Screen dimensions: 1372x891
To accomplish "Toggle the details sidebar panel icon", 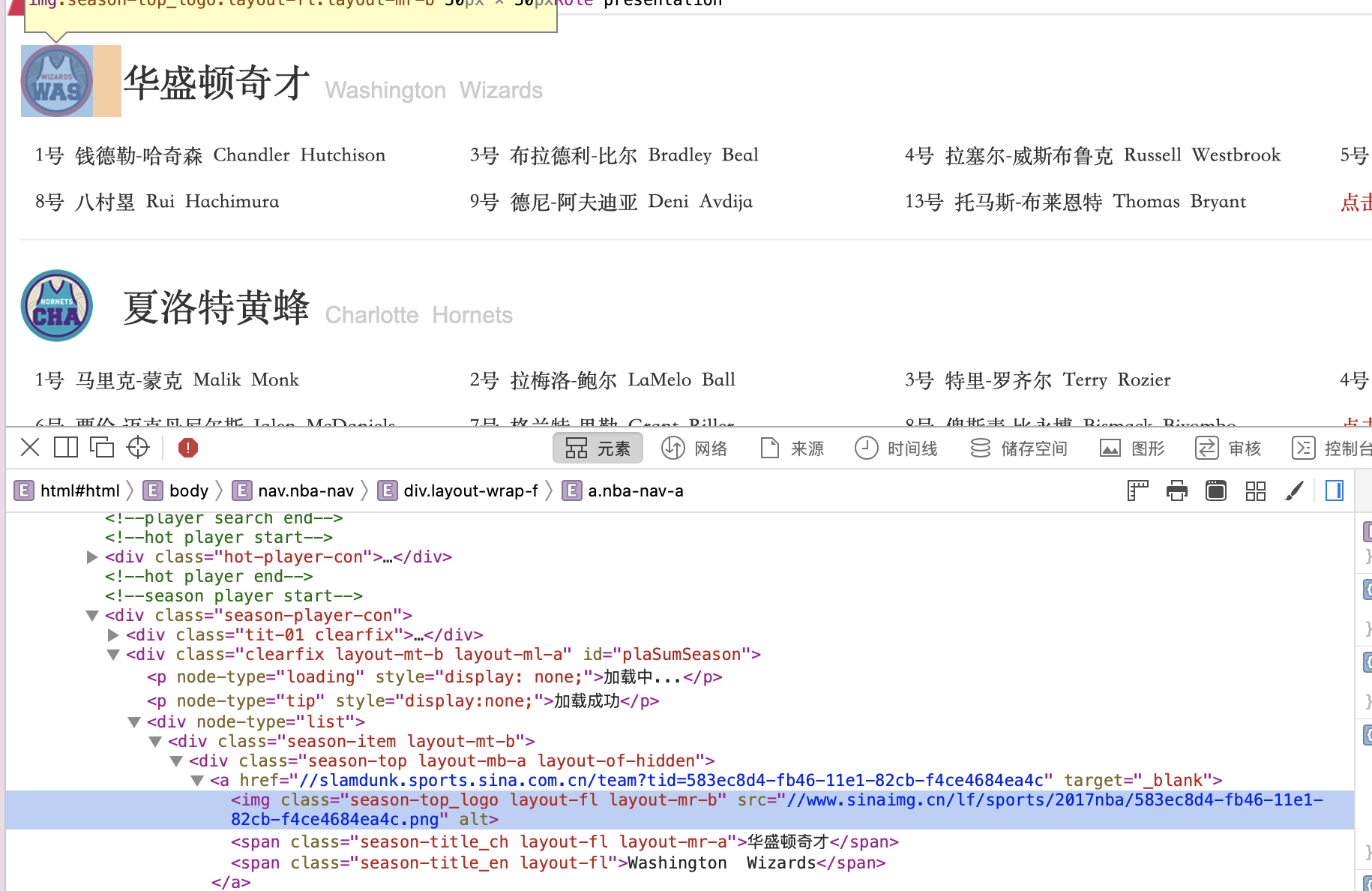I will (1335, 490).
